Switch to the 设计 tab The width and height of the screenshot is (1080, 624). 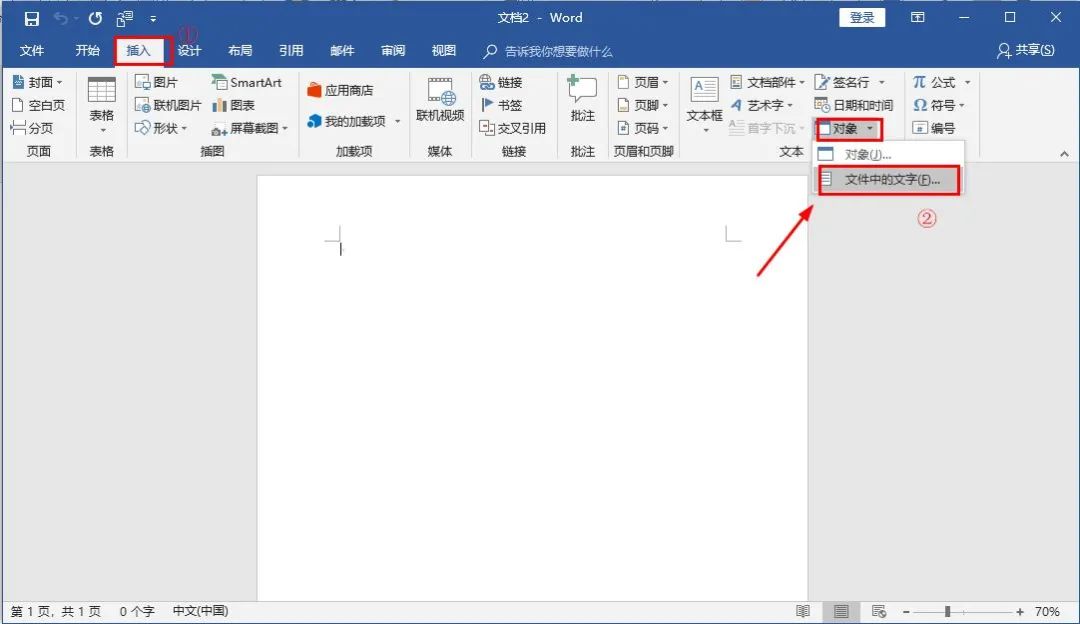(189, 51)
